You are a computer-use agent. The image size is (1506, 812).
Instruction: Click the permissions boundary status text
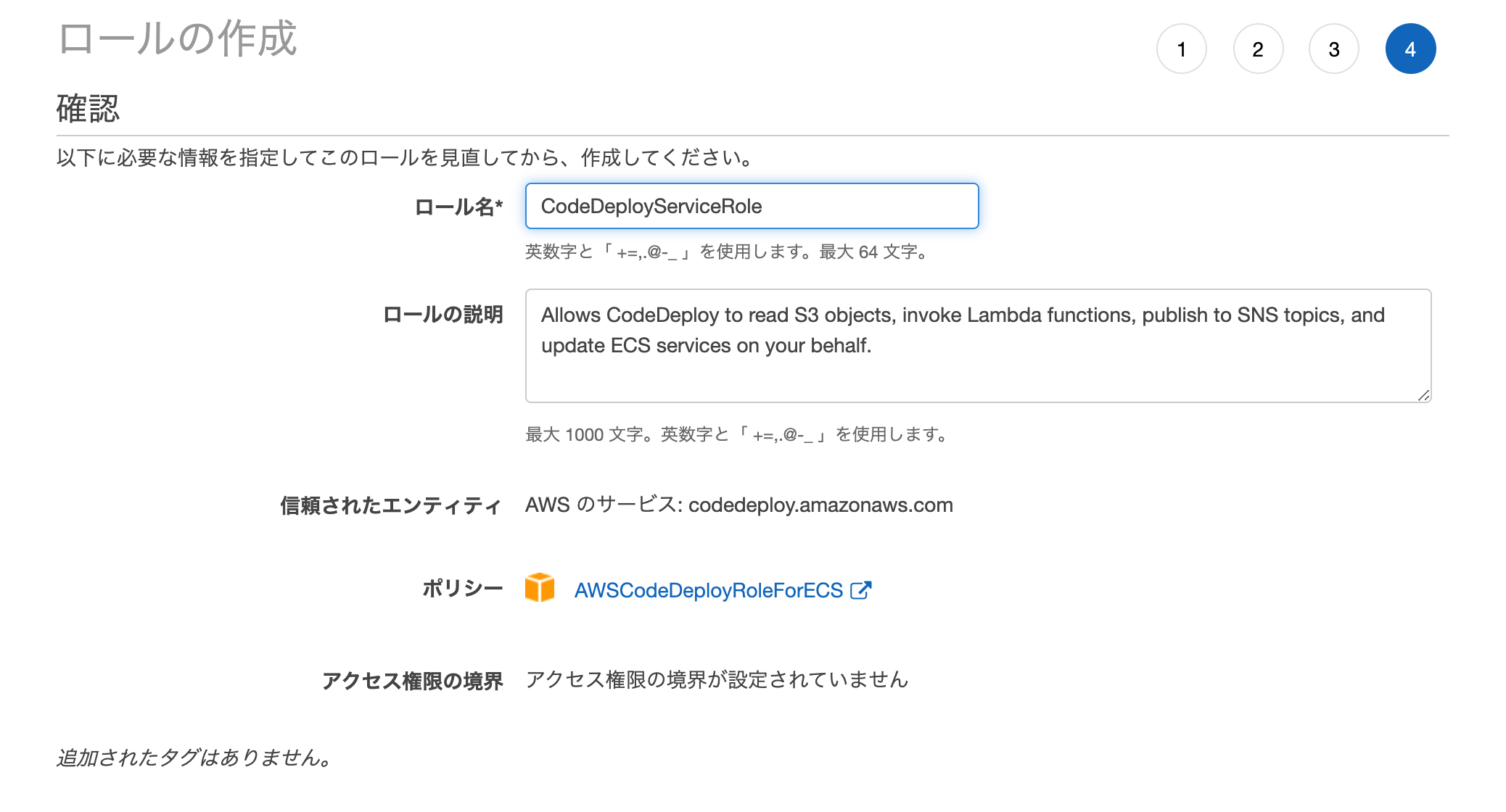click(717, 680)
